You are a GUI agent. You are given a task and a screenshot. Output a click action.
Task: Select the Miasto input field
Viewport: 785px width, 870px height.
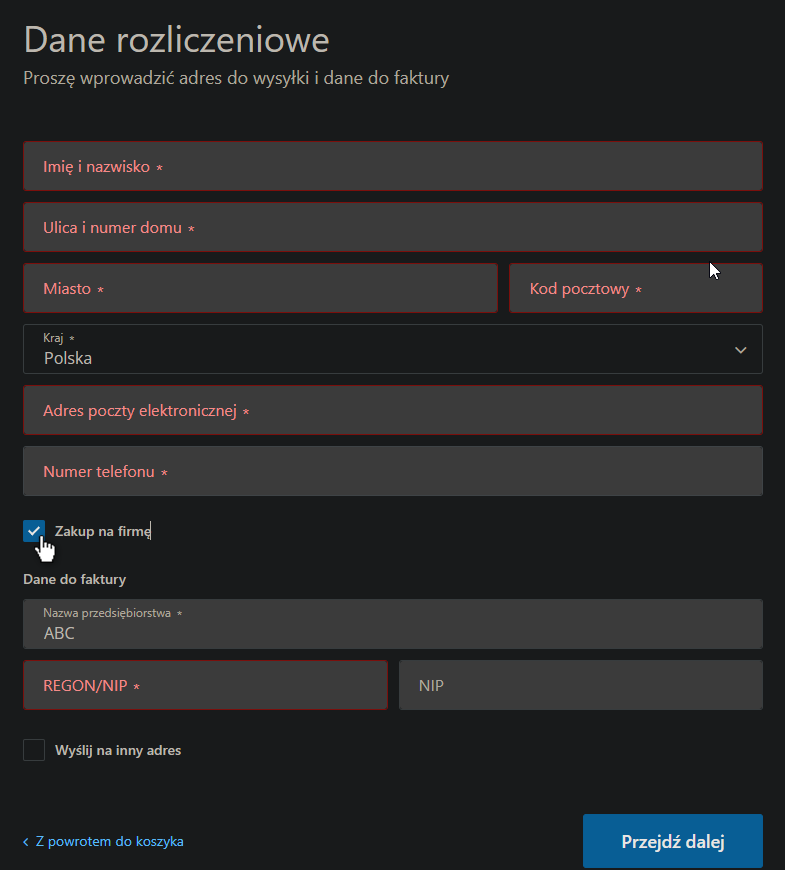[x=260, y=288]
